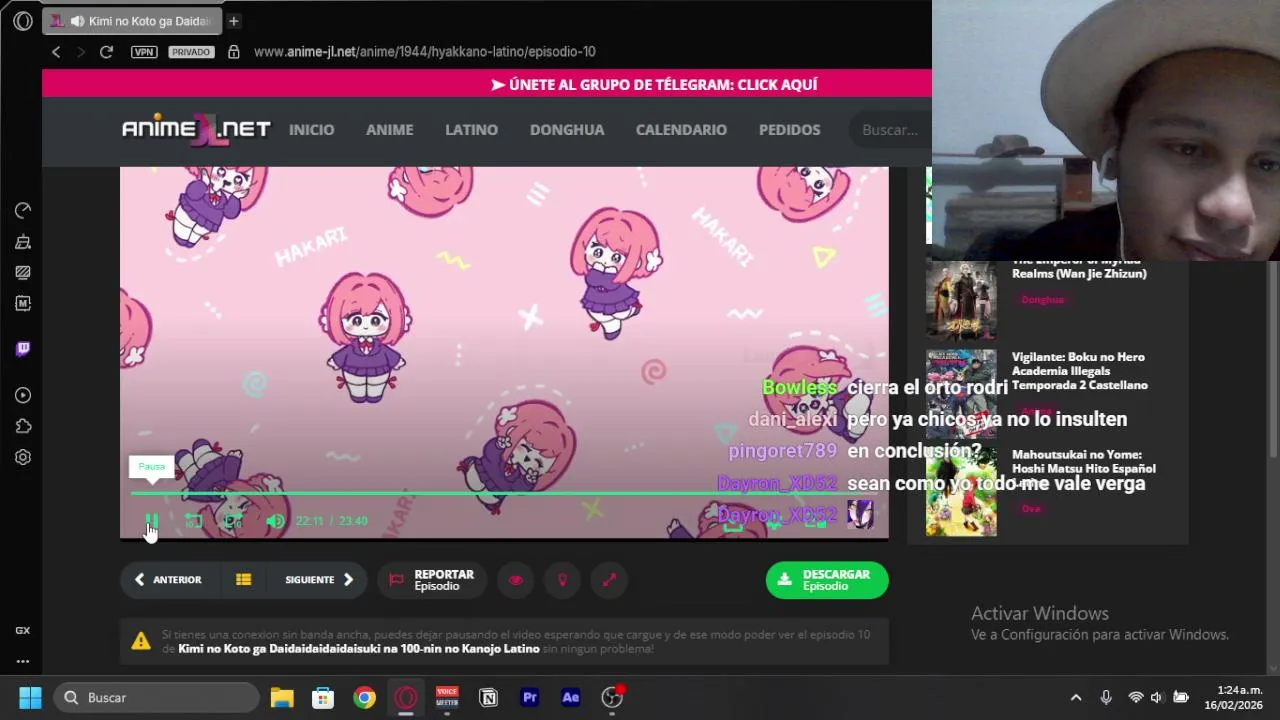Reload the current page
The width and height of the screenshot is (1280, 720).
click(x=106, y=52)
